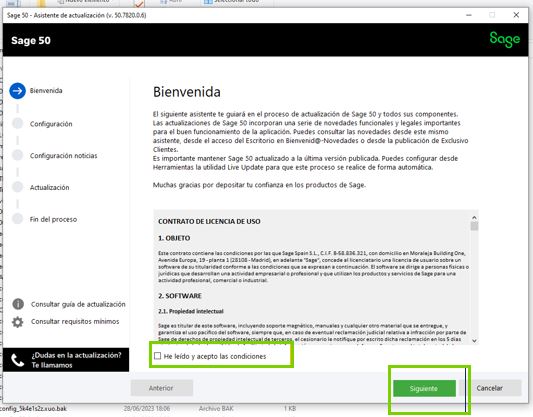Open 'Consultar guía de actualización' link
This screenshot has height=417, width=533.
78,304
